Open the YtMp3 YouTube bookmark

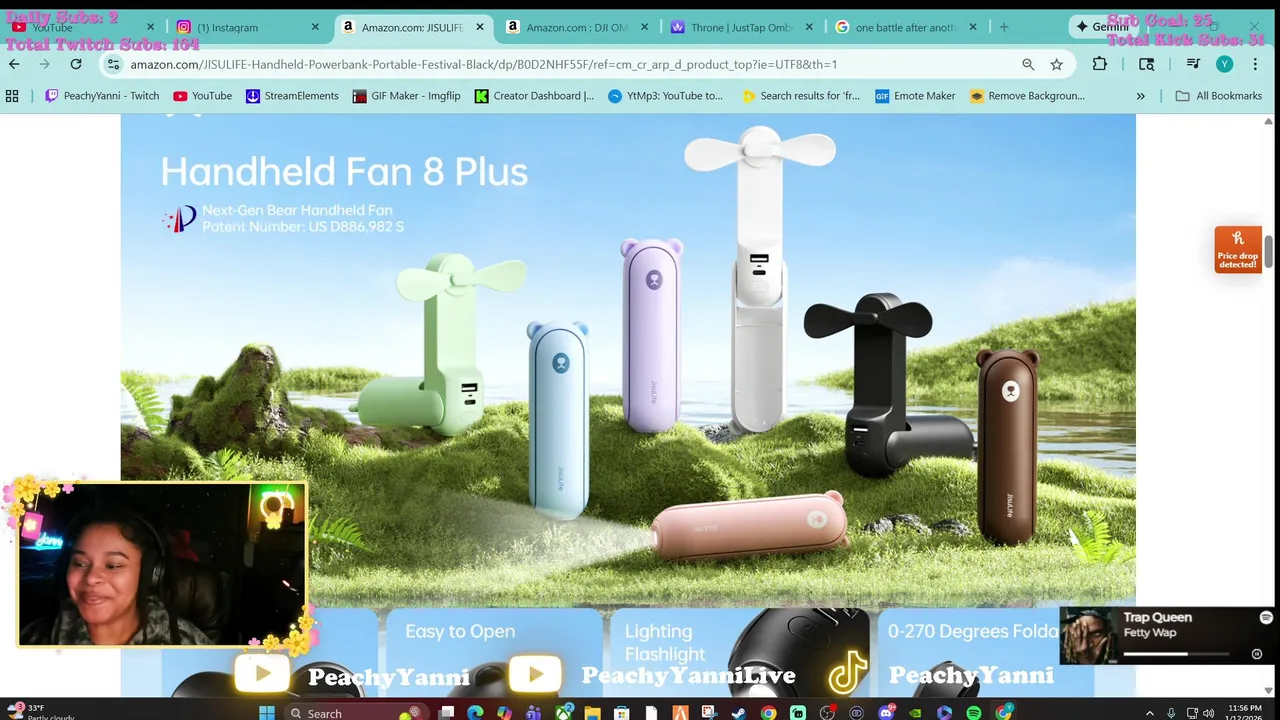click(x=665, y=96)
